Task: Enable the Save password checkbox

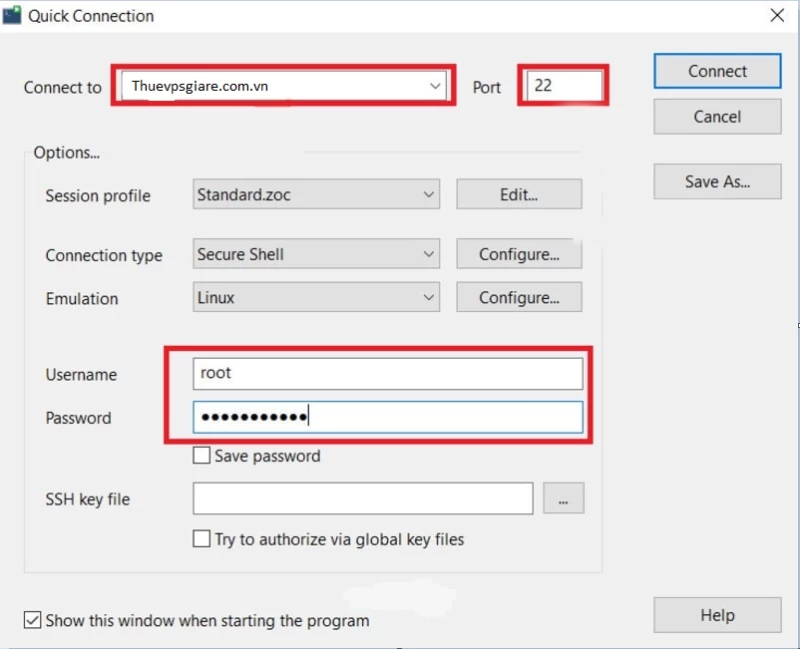Action: 202,455
